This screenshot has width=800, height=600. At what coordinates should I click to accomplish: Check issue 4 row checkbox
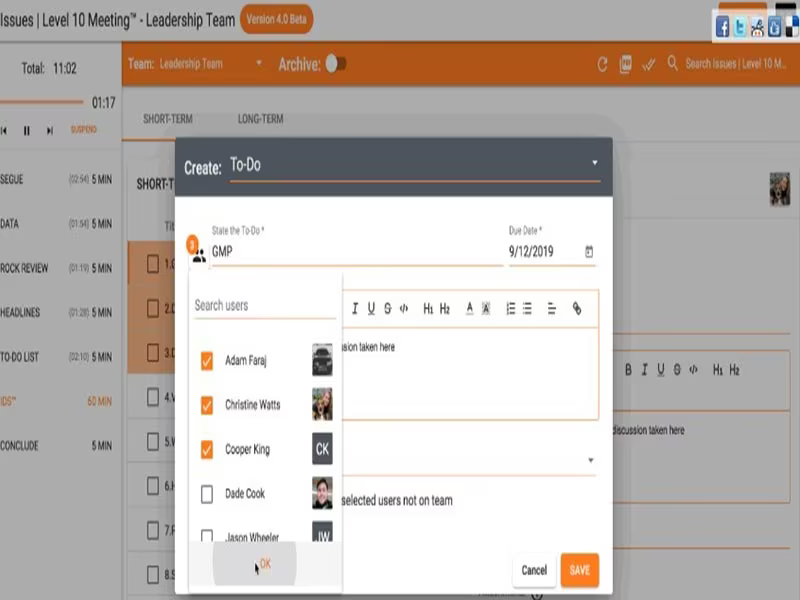pos(153,397)
